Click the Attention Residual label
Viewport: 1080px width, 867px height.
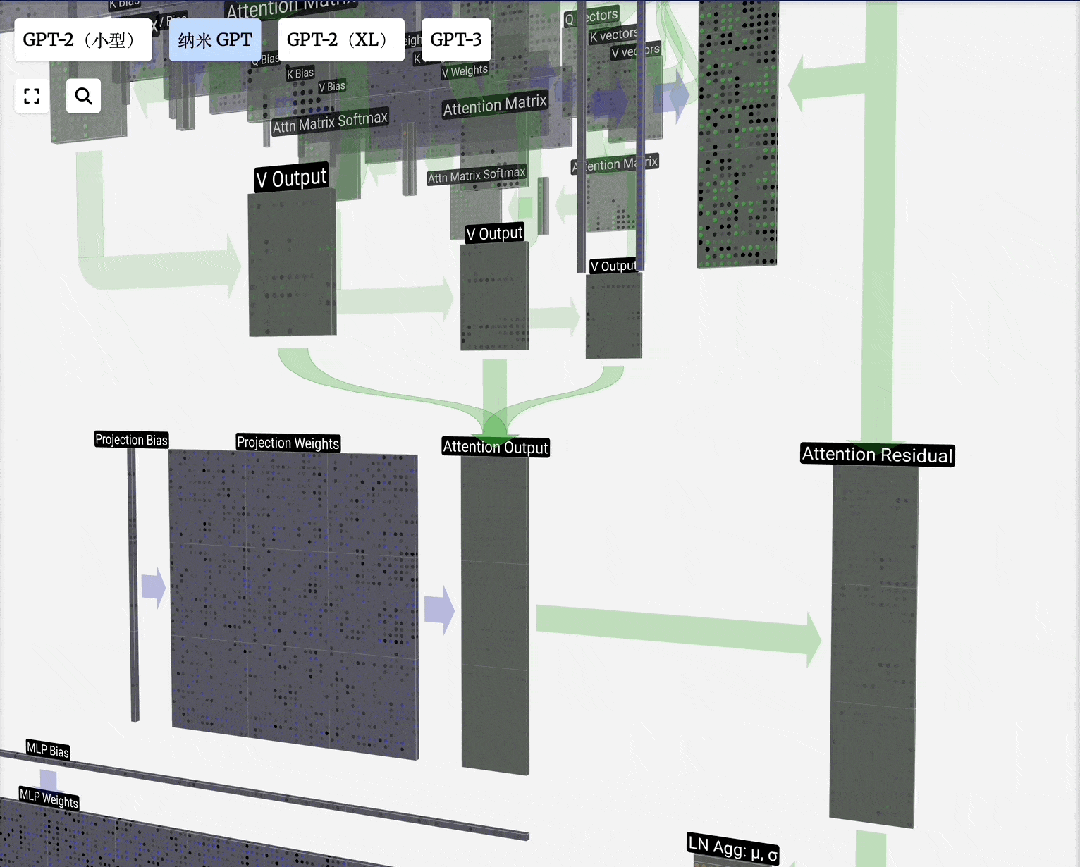(x=877, y=456)
